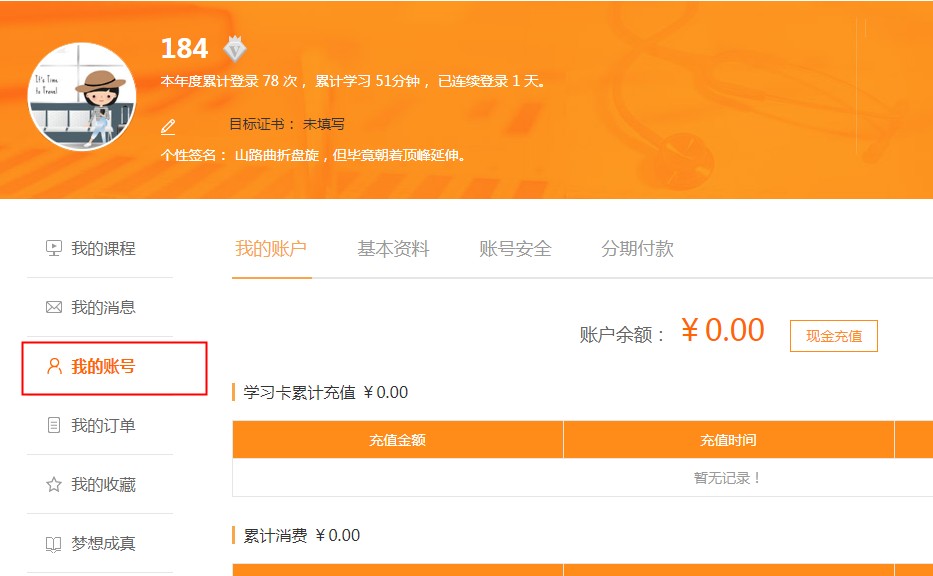This screenshot has height=576, width=933.
Task: Click the user avatar profile picture
Action: tap(84, 96)
